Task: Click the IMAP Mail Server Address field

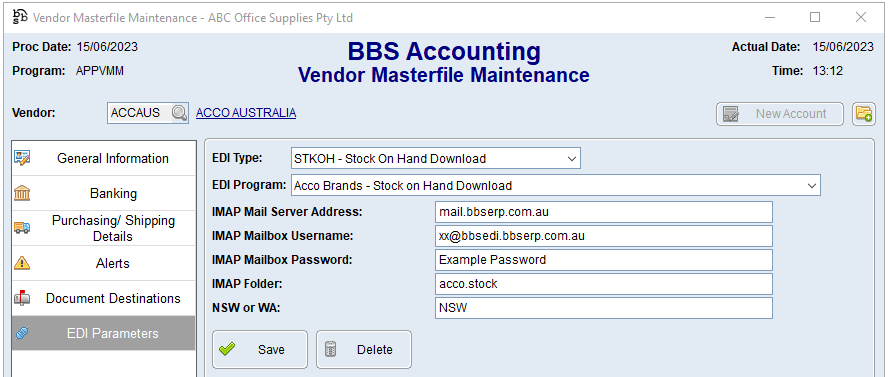Action: 604,212
